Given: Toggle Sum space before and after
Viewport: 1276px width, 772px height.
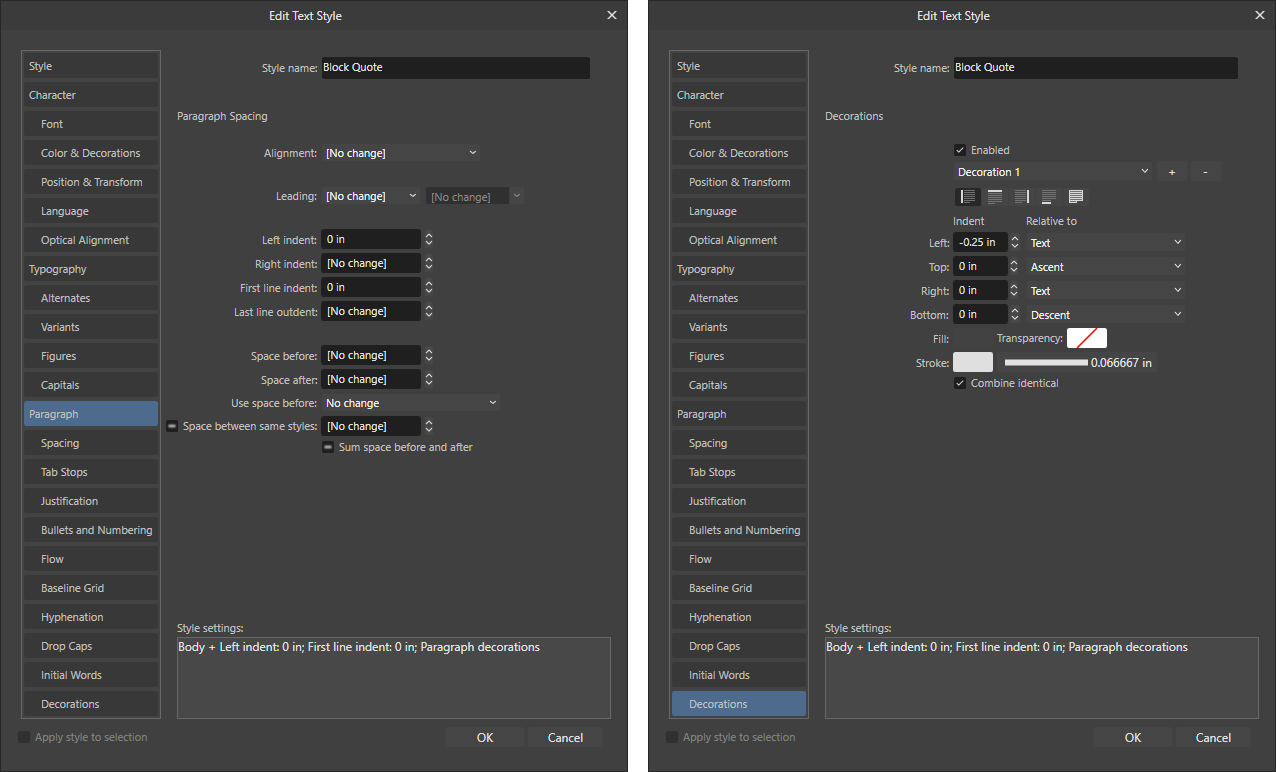Looking at the screenshot, I should (x=328, y=446).
